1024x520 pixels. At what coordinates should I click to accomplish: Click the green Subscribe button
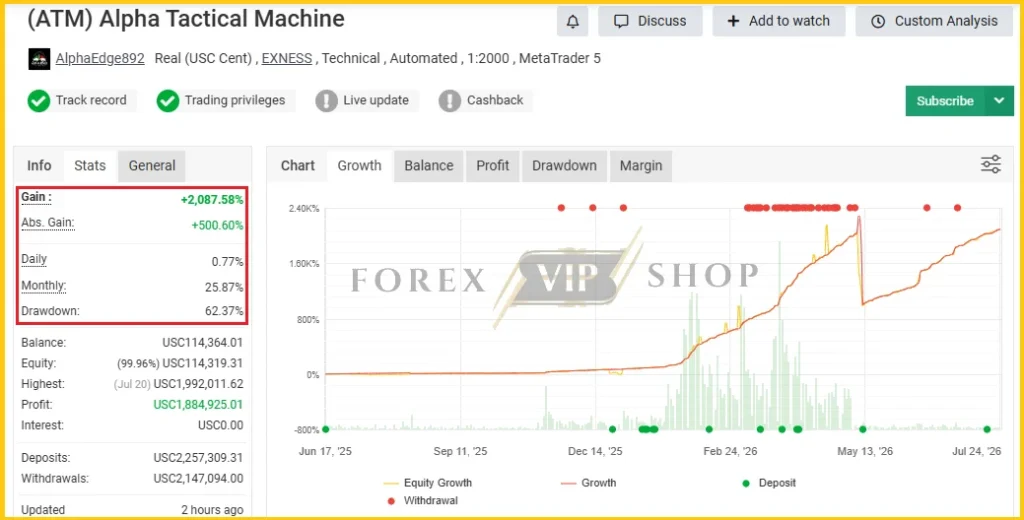[x=945, y=101]
